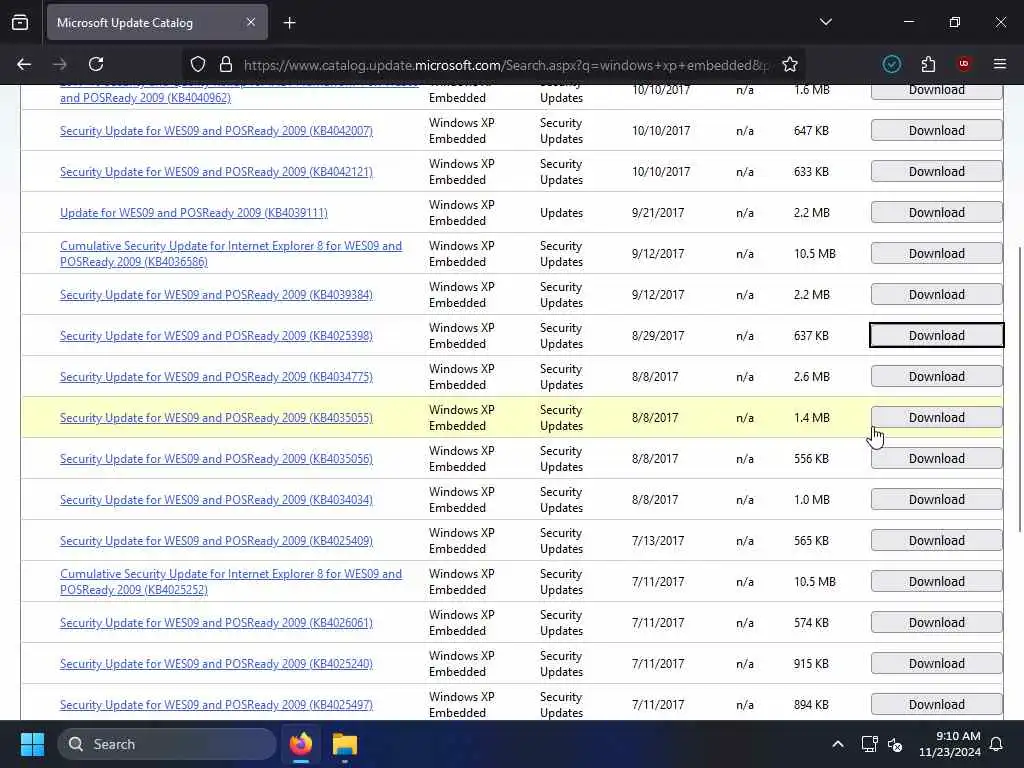Click the 9/21/2017 date cell

[x=658, y=213]
